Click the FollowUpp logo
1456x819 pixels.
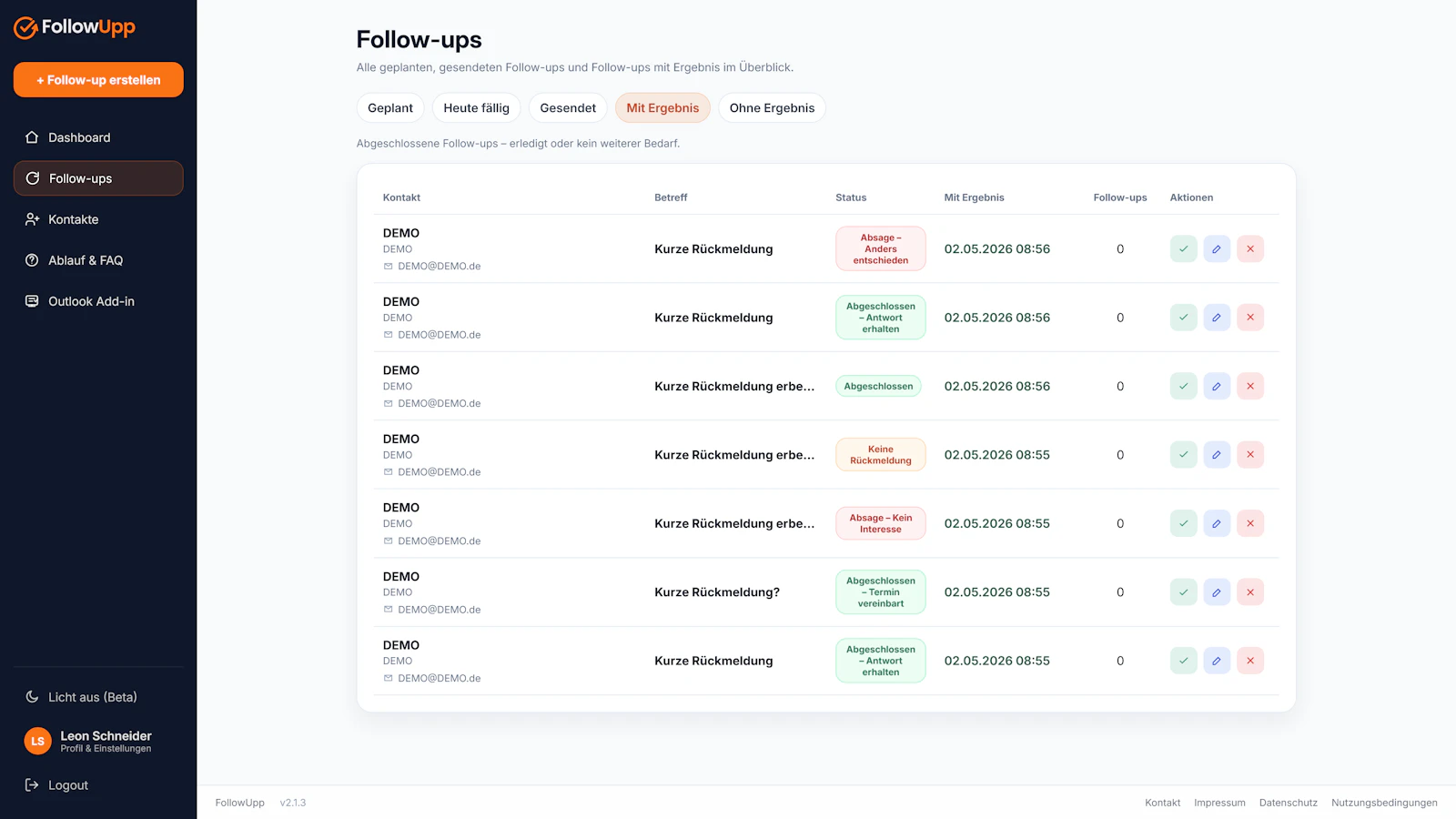click(75, 27)
